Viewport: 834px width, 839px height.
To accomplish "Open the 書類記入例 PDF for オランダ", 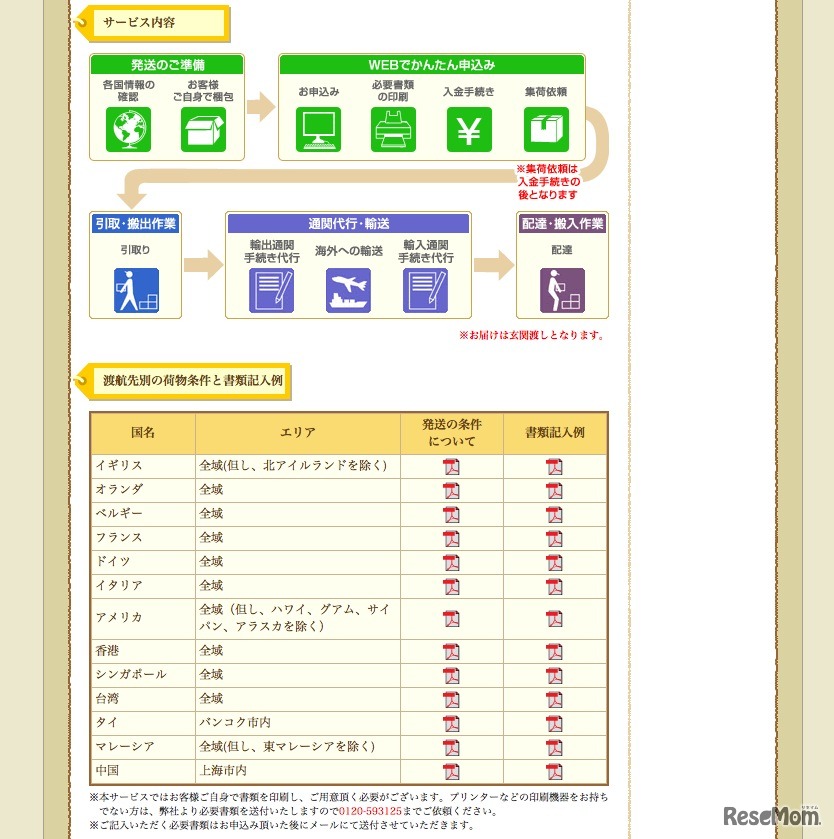I will pos(554,491).
